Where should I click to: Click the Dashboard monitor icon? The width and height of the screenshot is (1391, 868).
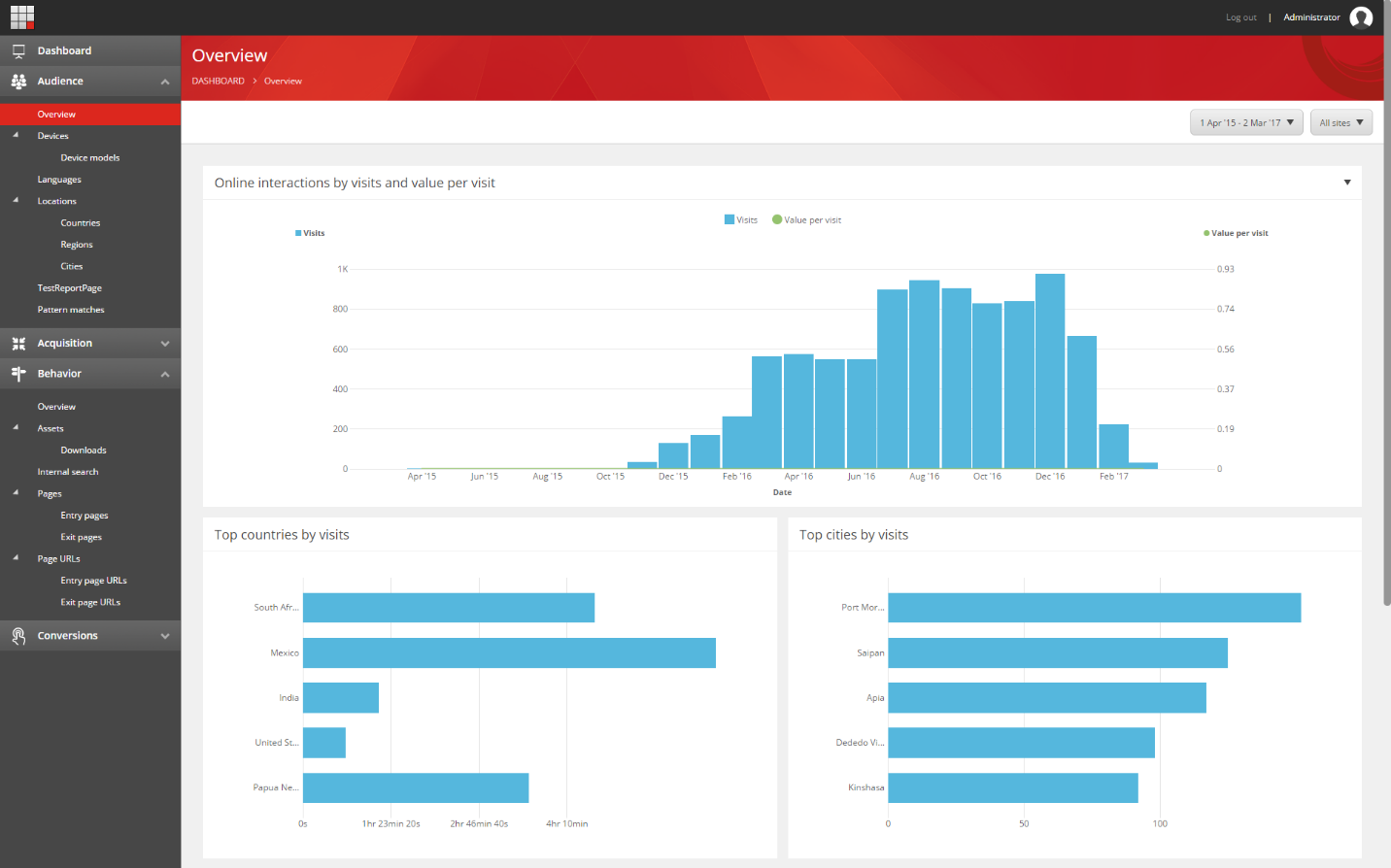click(x=18, y=50)
